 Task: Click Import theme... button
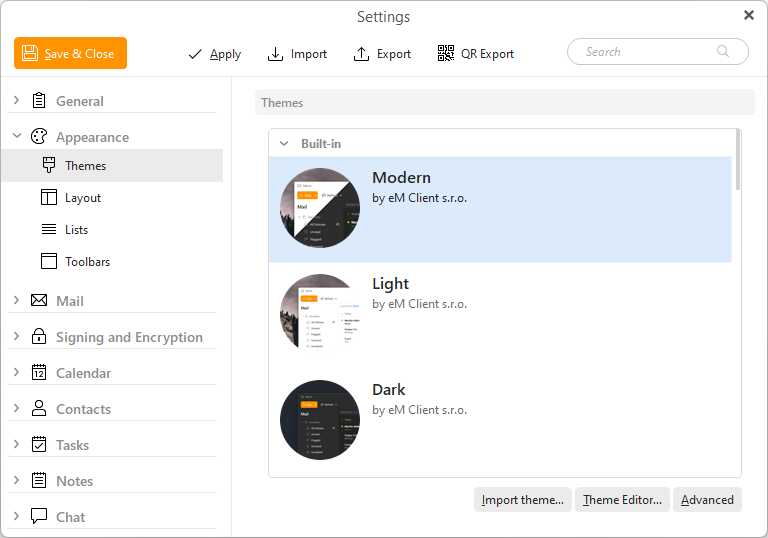tap(523, 500)
